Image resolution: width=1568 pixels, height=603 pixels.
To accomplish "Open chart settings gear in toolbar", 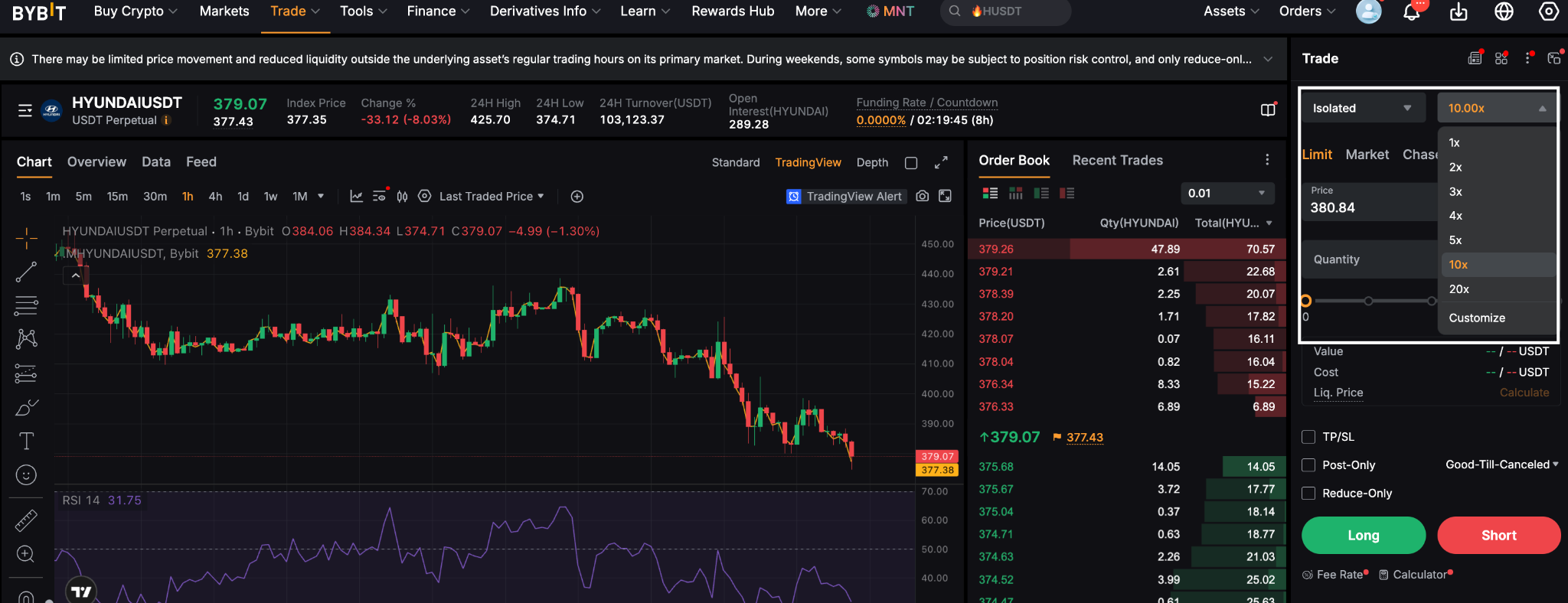I will coord(425,197).
